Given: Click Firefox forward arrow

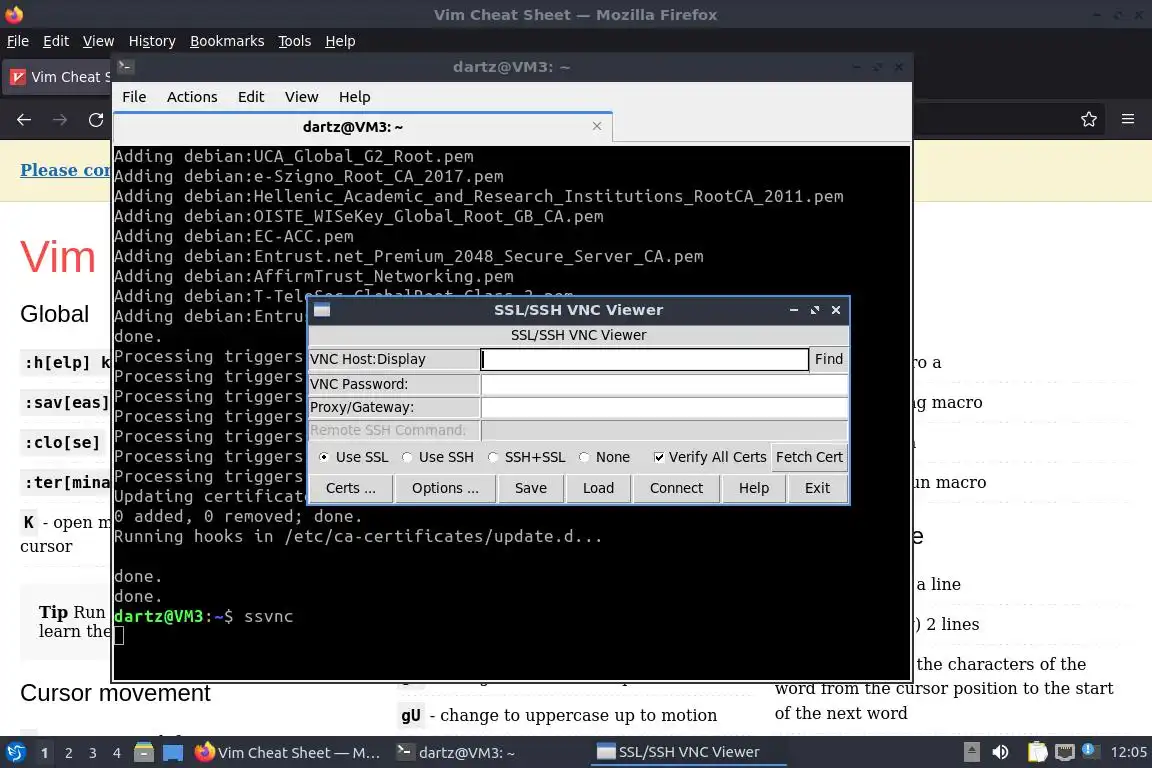Looking at the screenshot, I should 60,119.
